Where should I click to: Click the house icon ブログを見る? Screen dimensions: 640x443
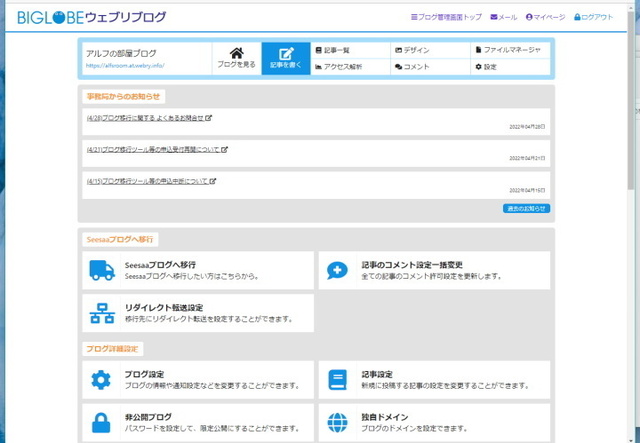(x=236, y=58)
